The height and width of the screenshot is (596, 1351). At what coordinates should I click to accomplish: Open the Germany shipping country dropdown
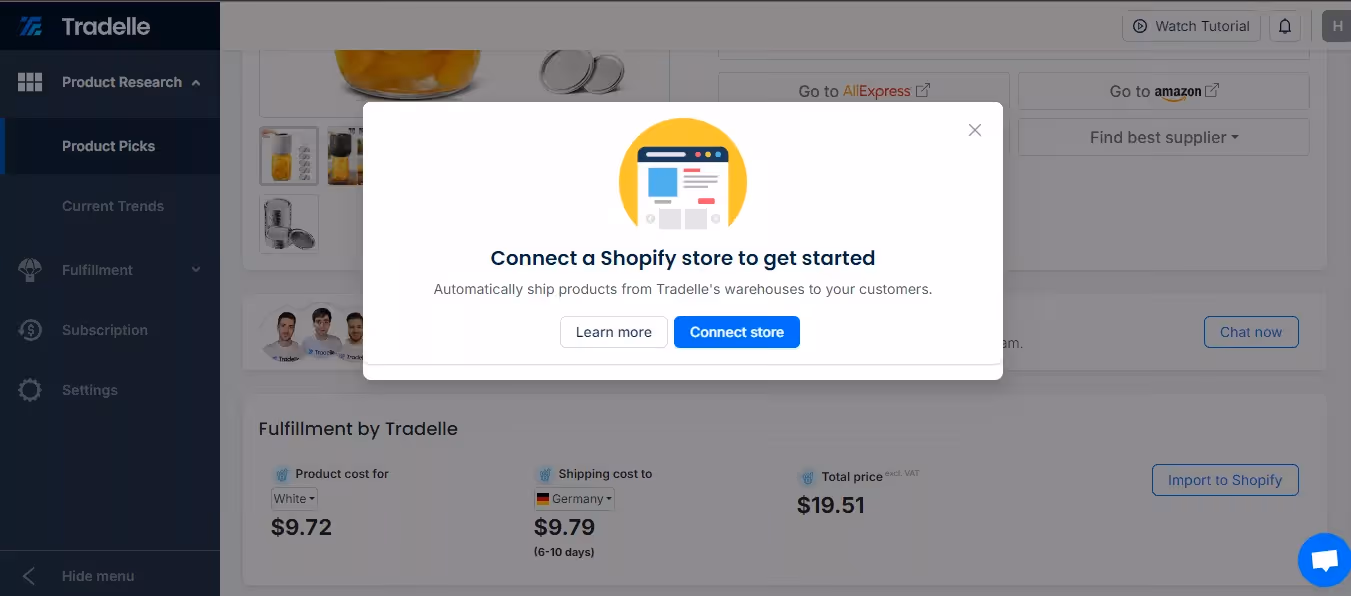click(574, 498)
